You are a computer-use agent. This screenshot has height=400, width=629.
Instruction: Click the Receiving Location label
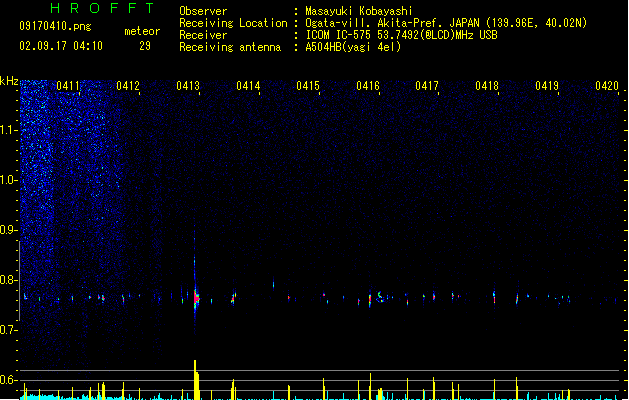point(233,23)
